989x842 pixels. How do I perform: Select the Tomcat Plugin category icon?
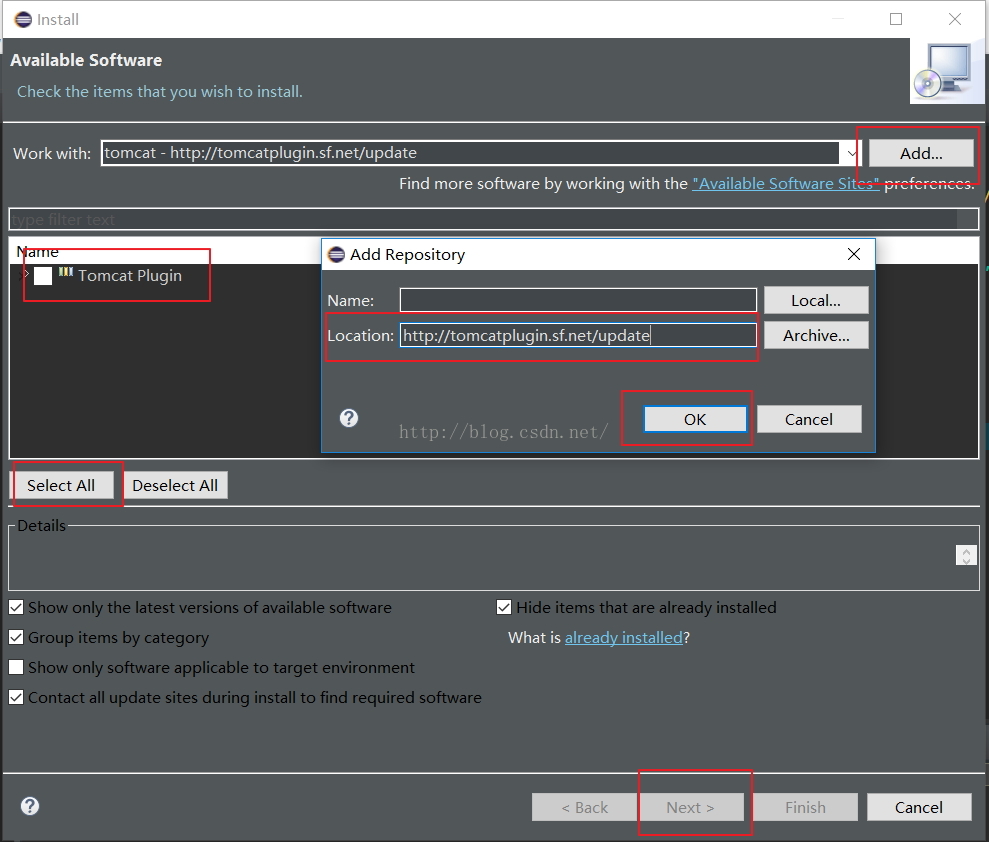[x=66, y=272]
